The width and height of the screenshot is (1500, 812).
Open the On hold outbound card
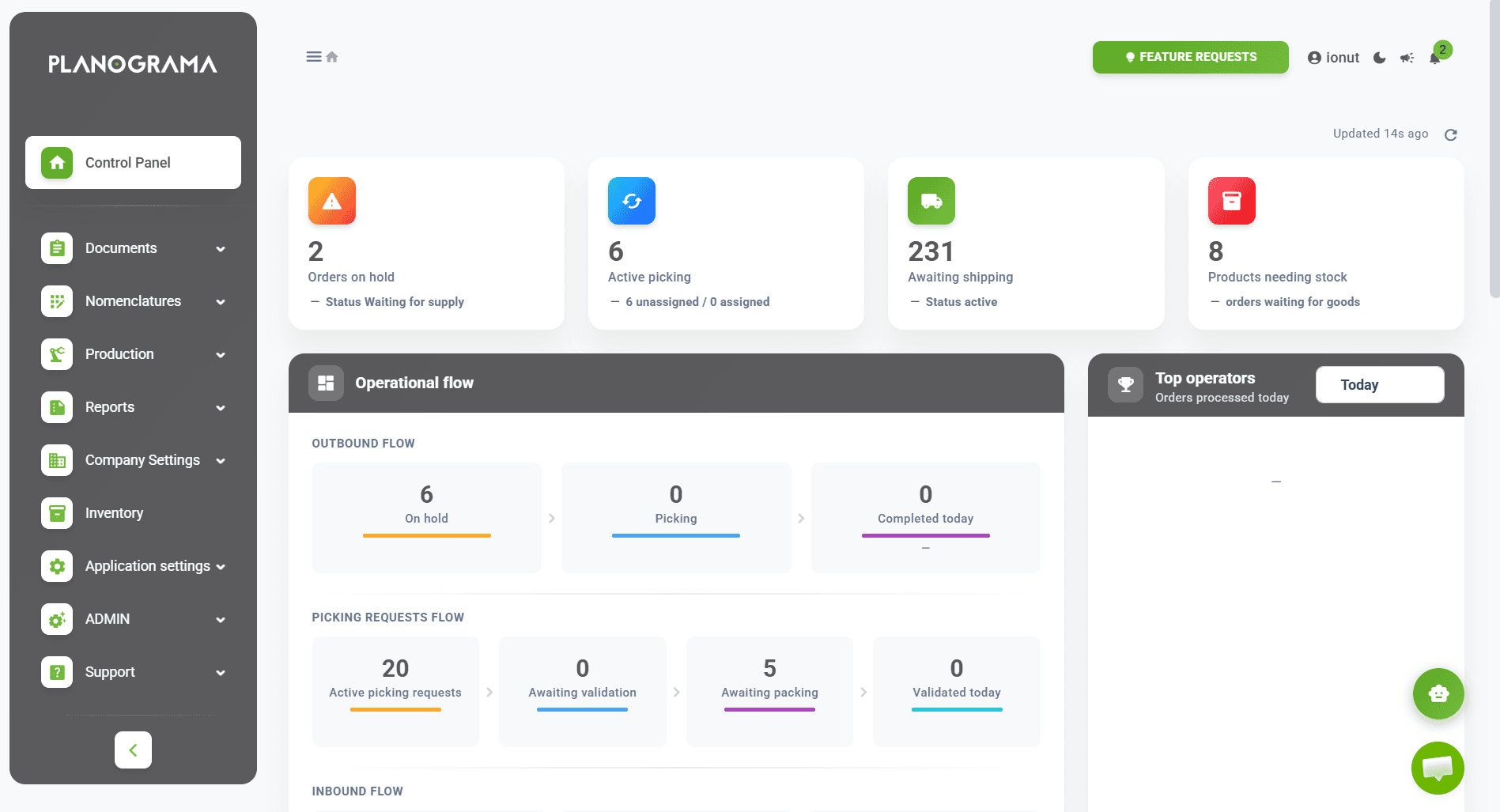(x=427, y=518)
